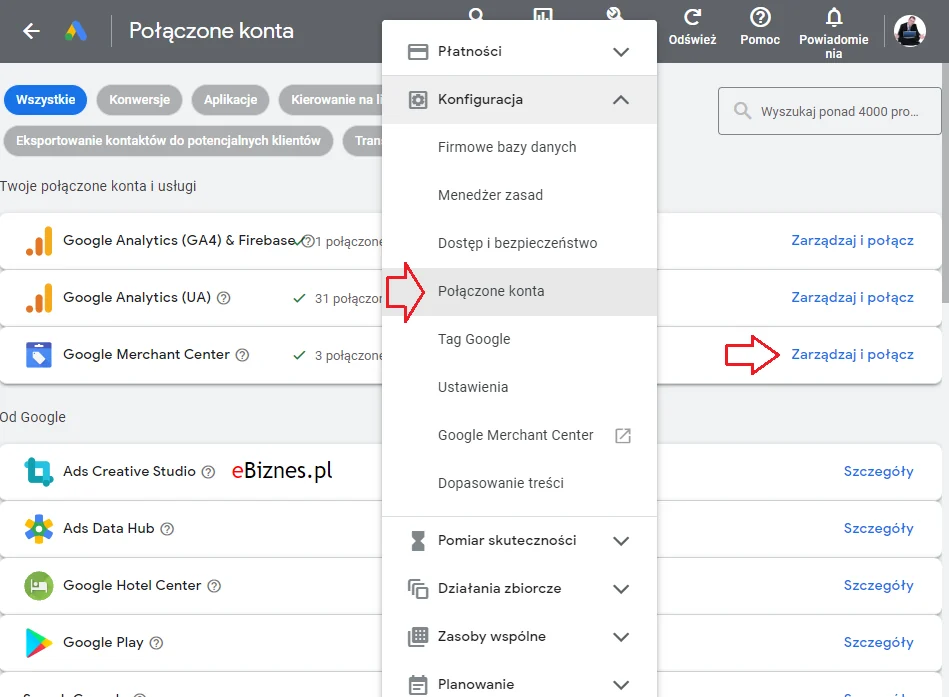Image resolution: width=949 pixels, height=697 pixels.
Task: Select the Połączone konta menu item
Action: pyautogui.click(x=519, y=291)
